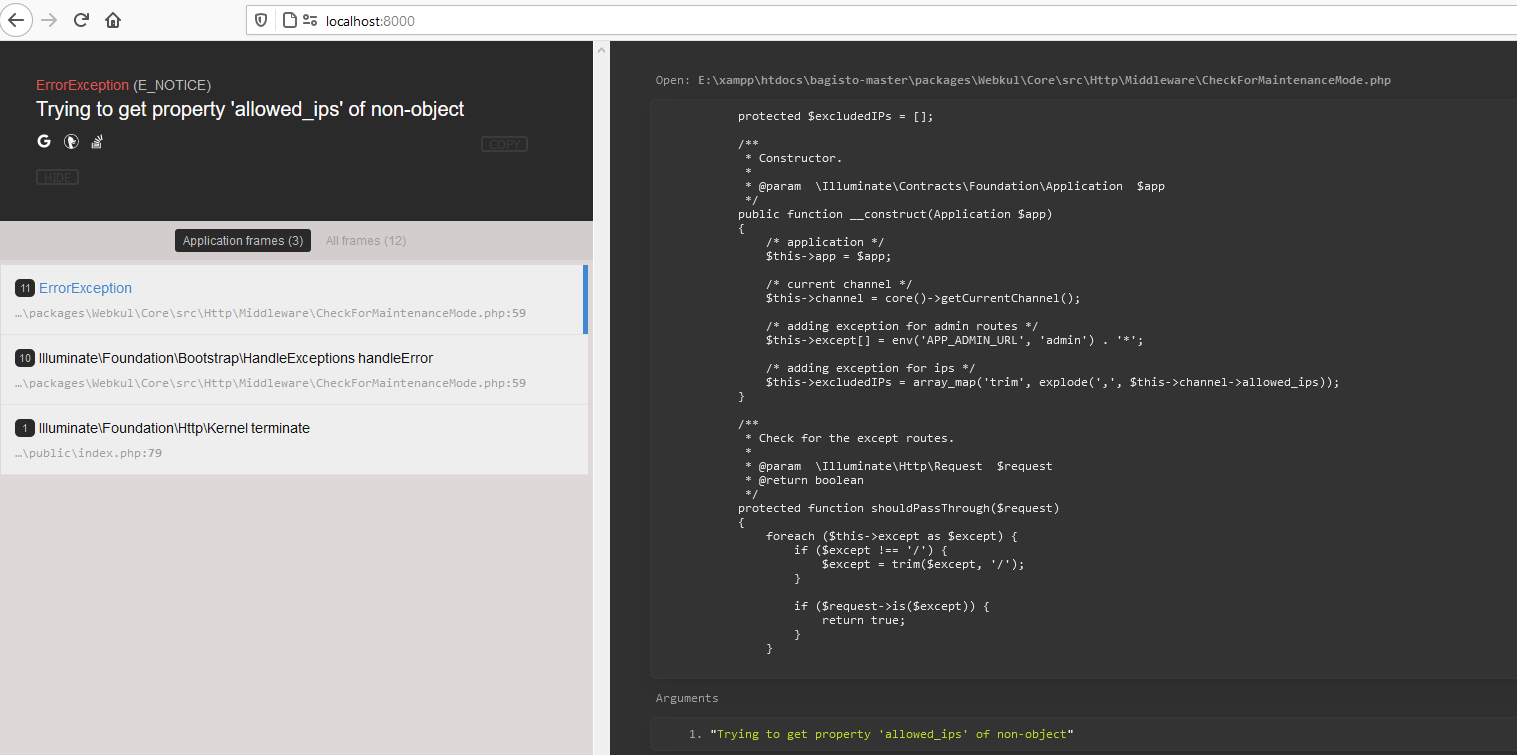Image resolution: width=1517 pixels, height=755 pixels.
Task: Click the __construct function declaration line
Action: click(x=895, y=214)
